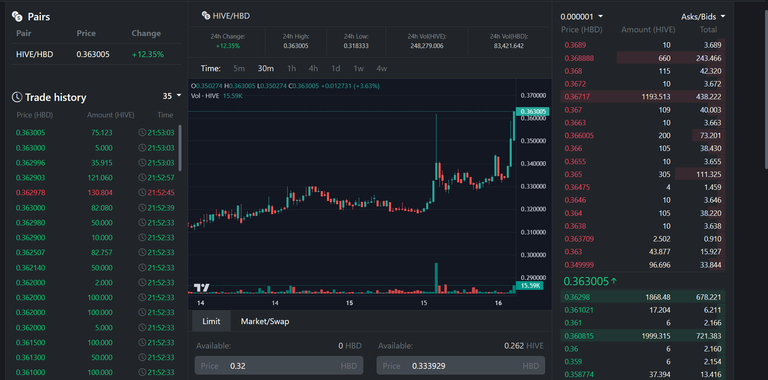Click the Price column header in Pairs
Screen dimensions: 768x380
[86, 33]
